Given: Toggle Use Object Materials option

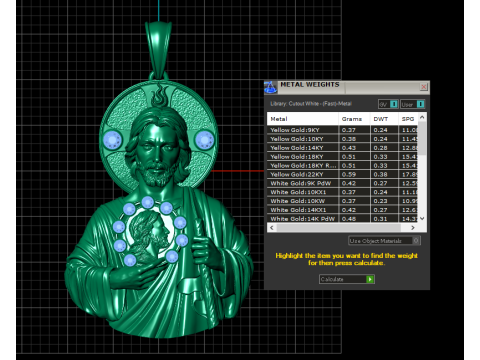Looking at the screenshot, I should pos(384,241).
